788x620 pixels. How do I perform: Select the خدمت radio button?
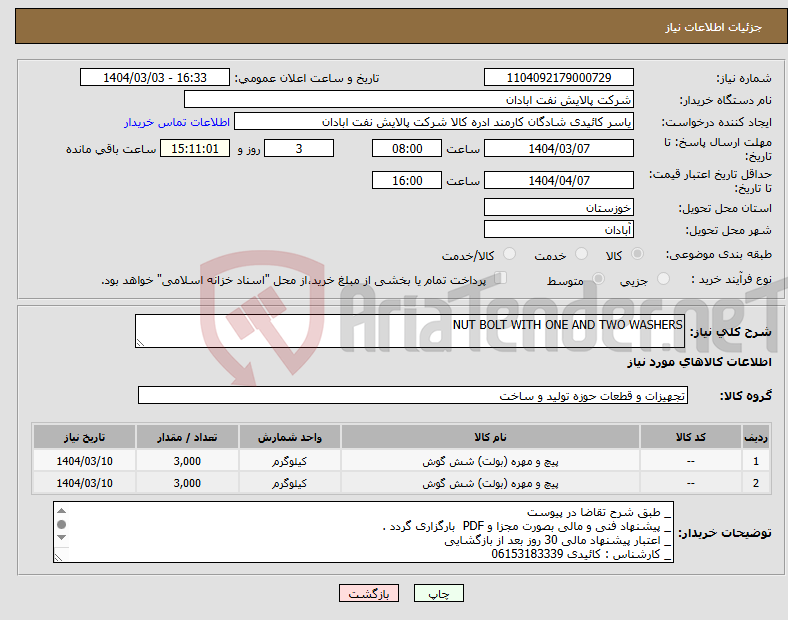tap(581, 254)
